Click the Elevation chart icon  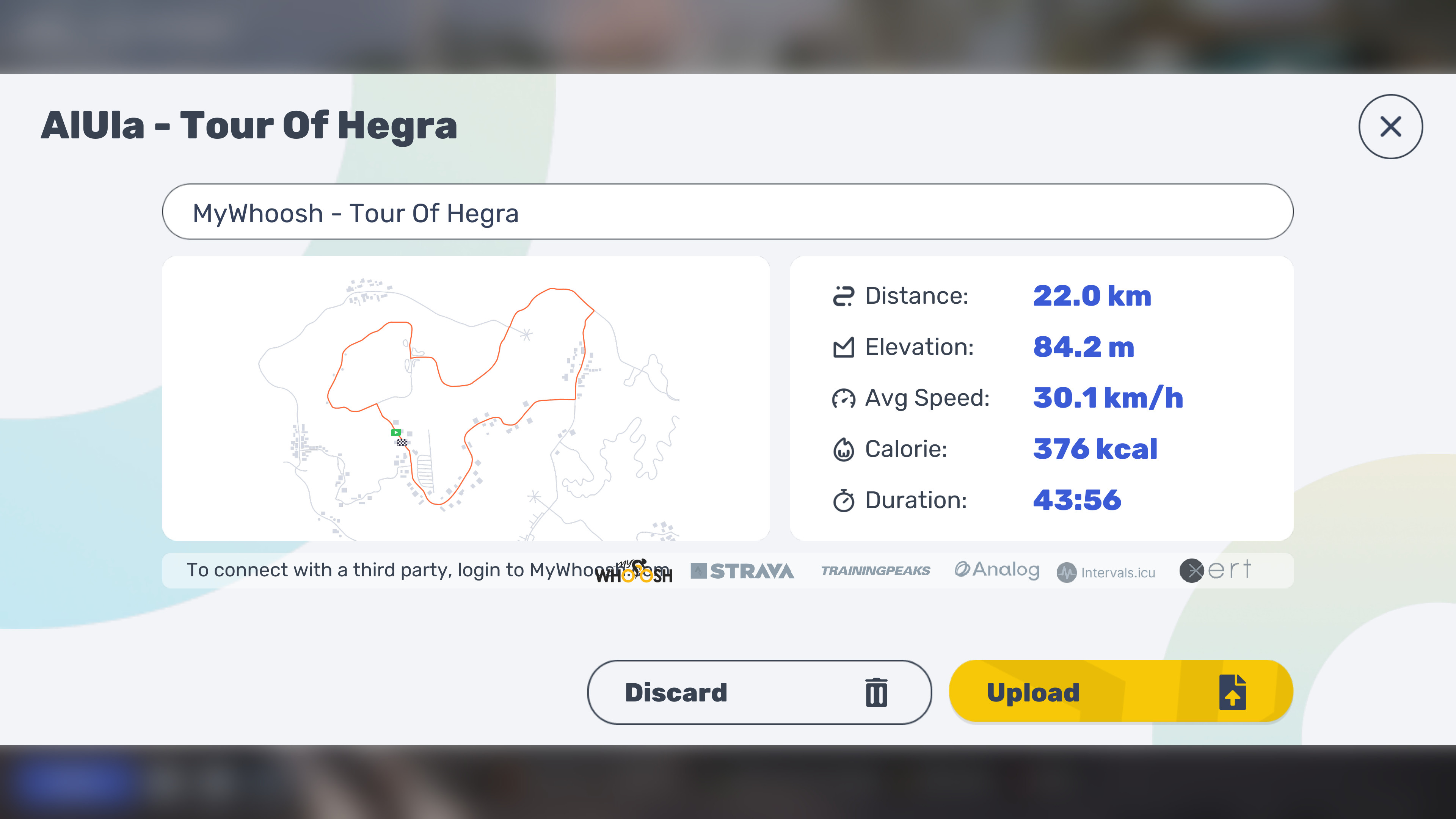click(843, 347)
